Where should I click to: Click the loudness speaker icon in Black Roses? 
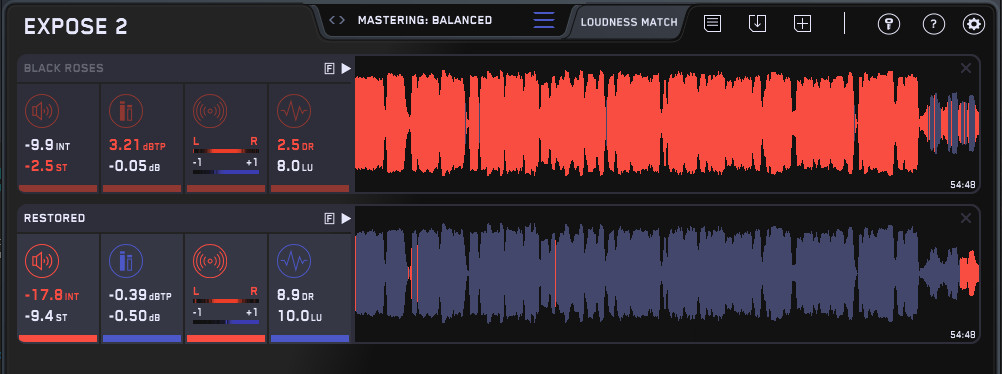[x=42, y=111]
